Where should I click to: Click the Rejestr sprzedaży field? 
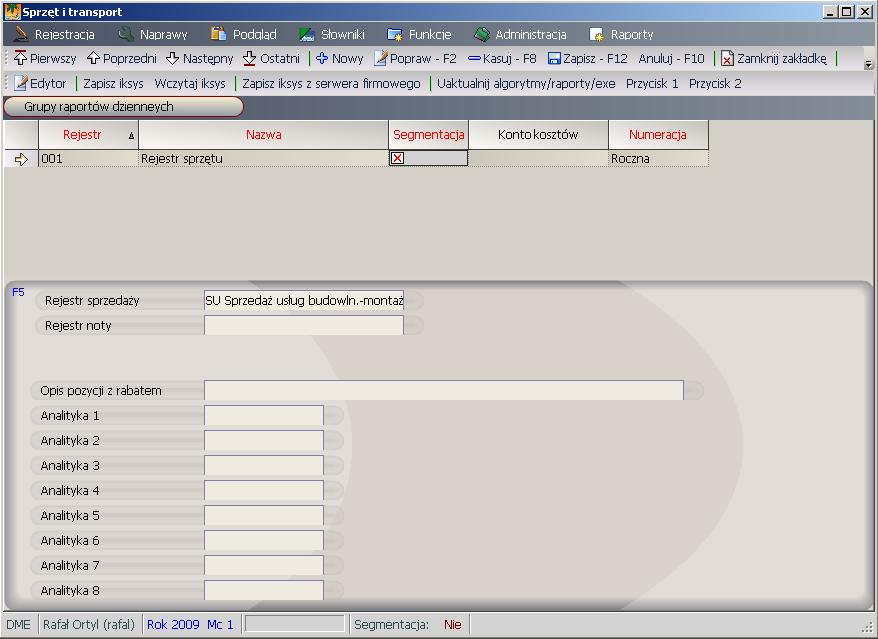point(304,301)
